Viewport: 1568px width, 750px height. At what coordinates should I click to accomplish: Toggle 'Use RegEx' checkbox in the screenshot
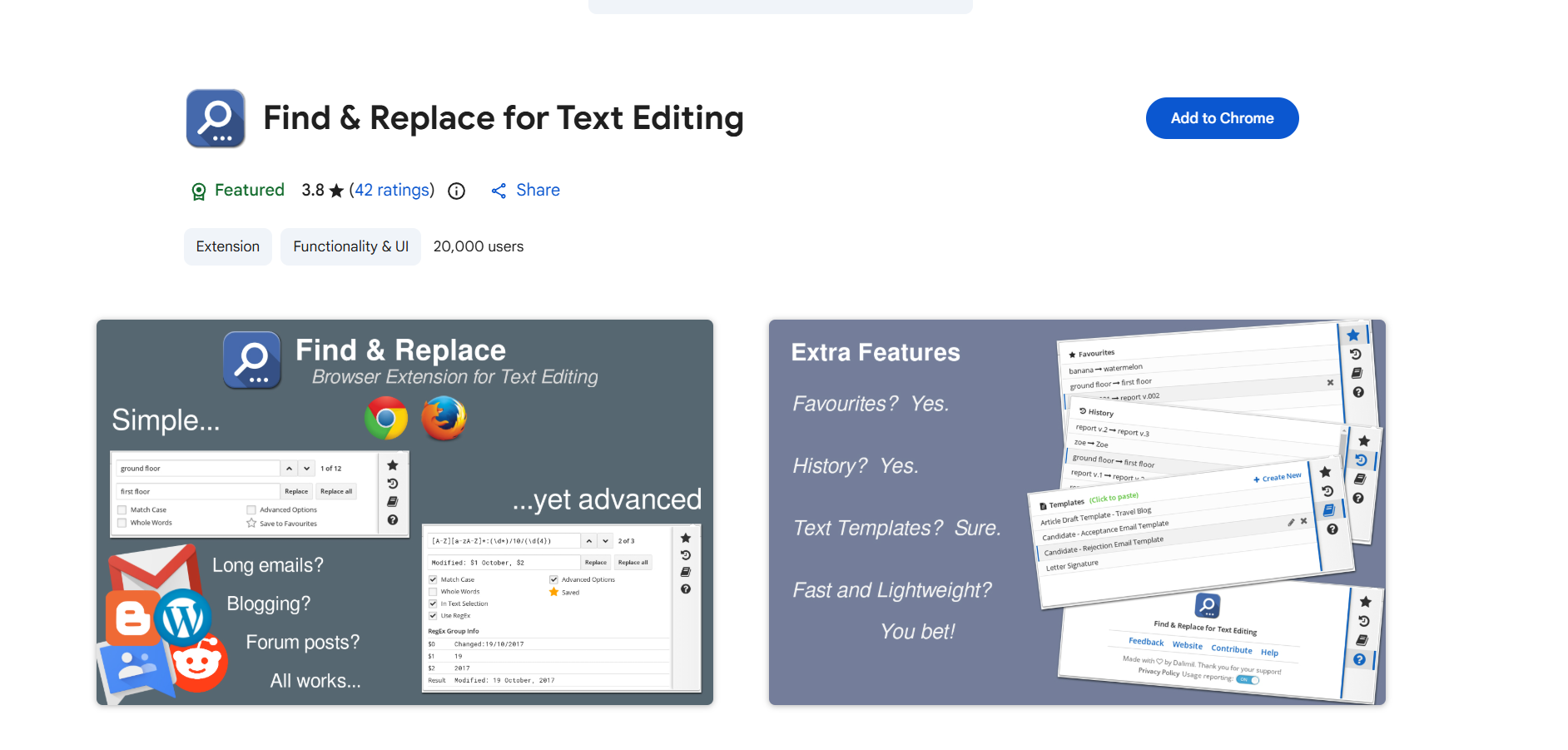coord(433,616)
